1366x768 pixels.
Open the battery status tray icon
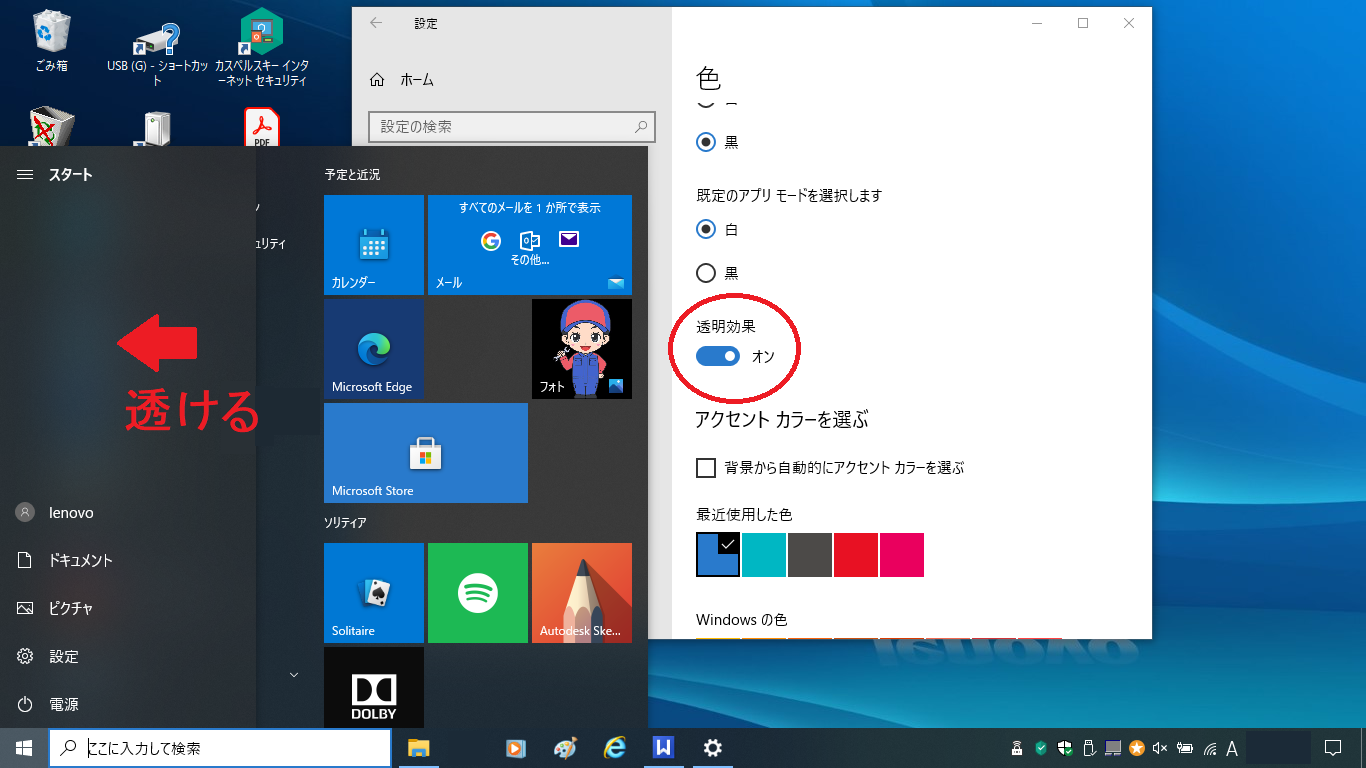click(1185, 748)
